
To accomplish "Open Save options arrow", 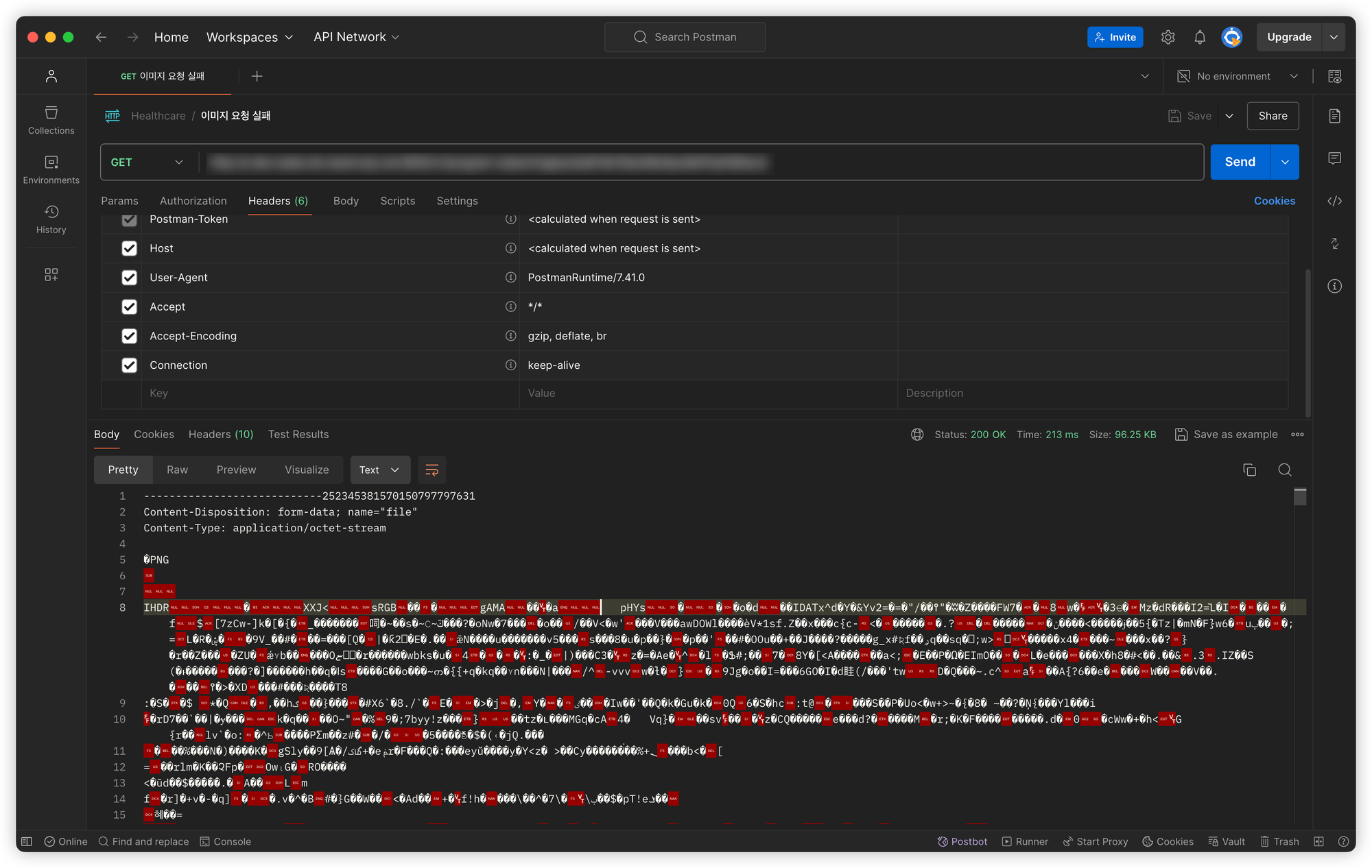I will tap(1229, 116).
